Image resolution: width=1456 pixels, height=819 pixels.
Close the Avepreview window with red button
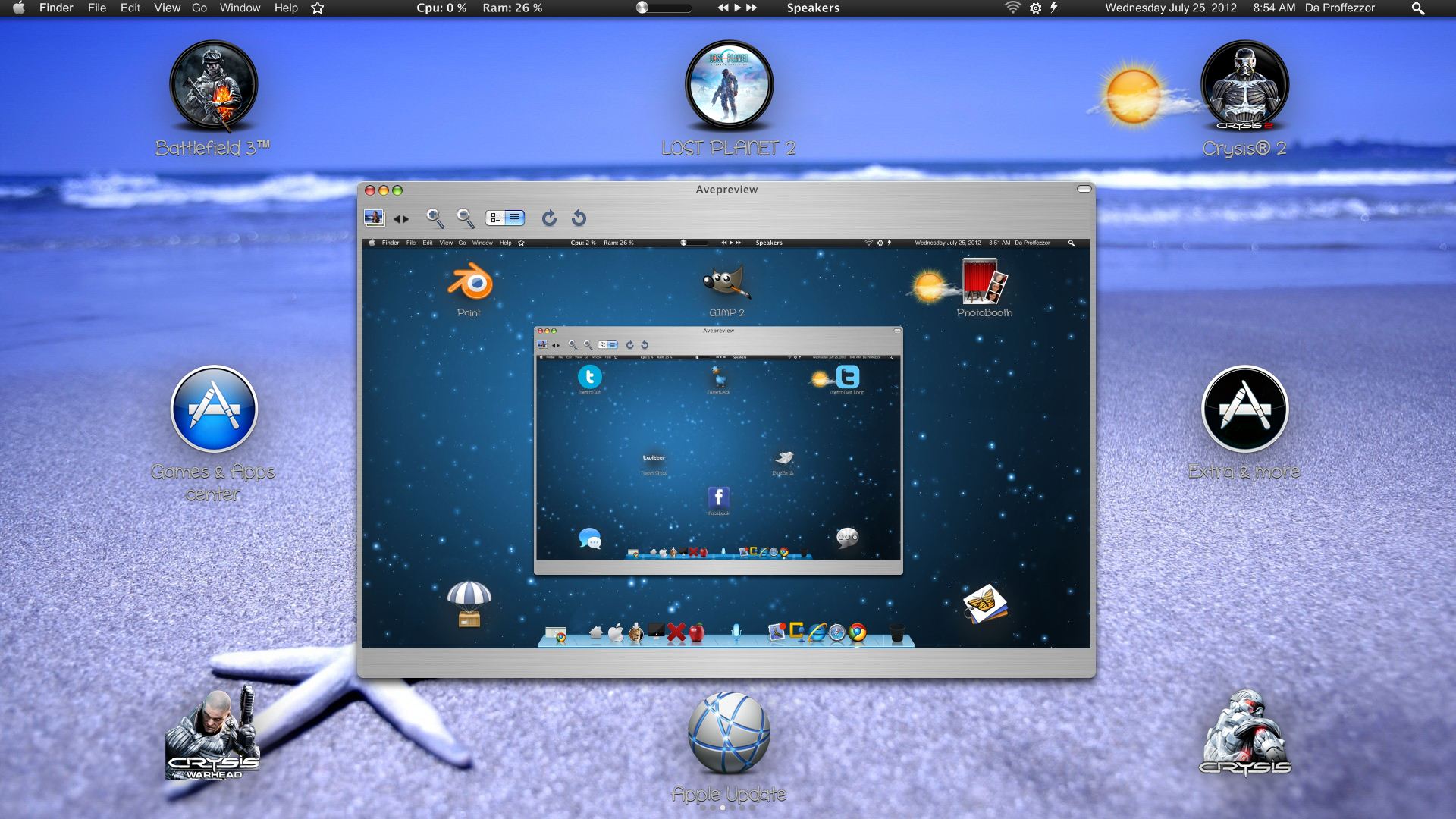pyautogui.click(x=370, y=190)
